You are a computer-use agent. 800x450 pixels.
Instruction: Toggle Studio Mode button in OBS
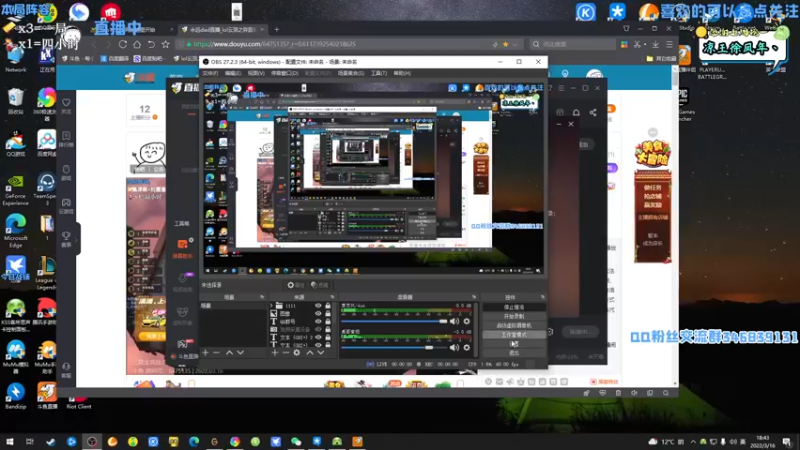coord(514,335)
